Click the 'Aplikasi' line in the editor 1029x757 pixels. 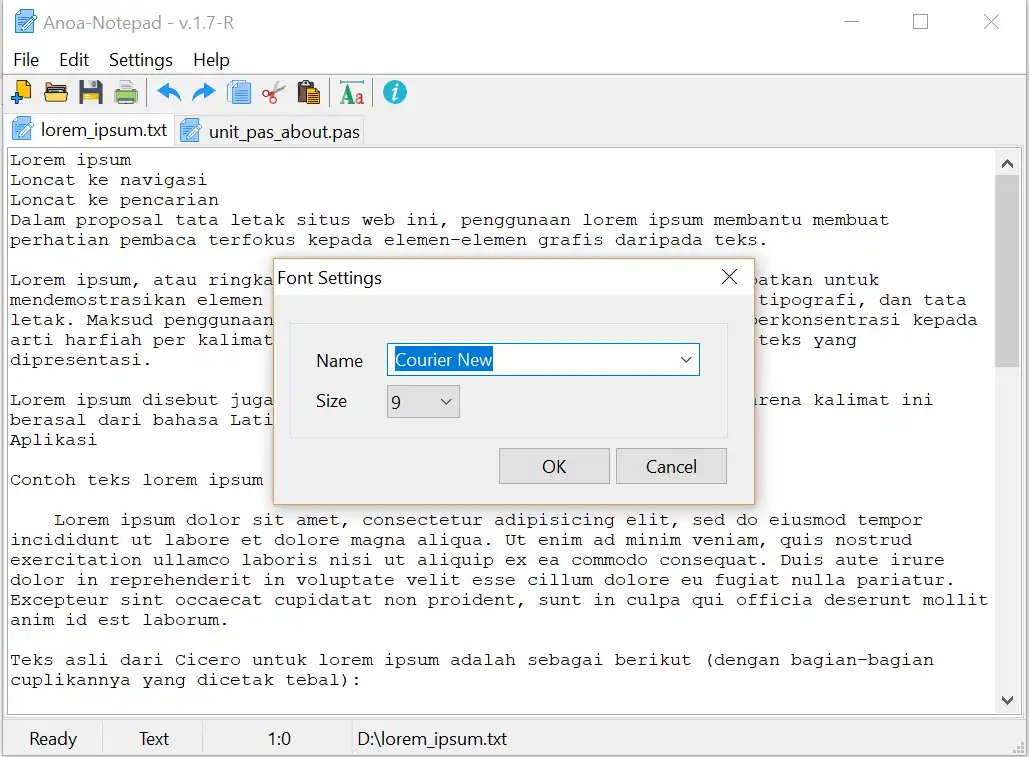coord(53,440)
